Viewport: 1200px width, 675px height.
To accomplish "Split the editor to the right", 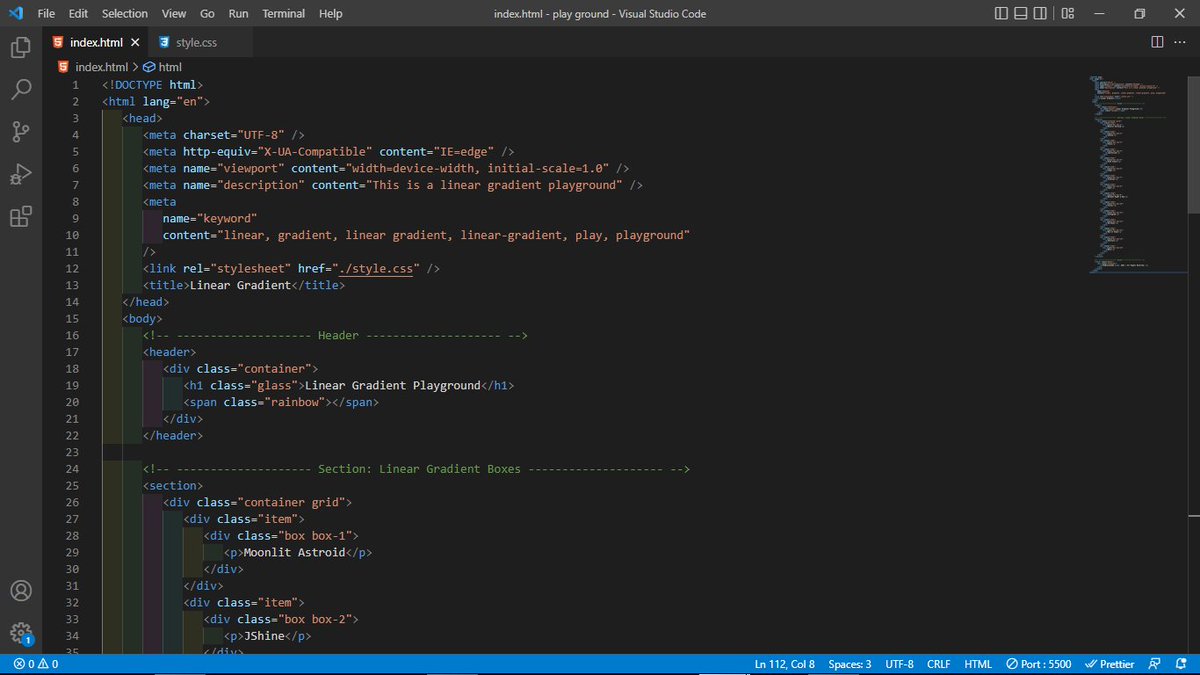I will 1157,42.
